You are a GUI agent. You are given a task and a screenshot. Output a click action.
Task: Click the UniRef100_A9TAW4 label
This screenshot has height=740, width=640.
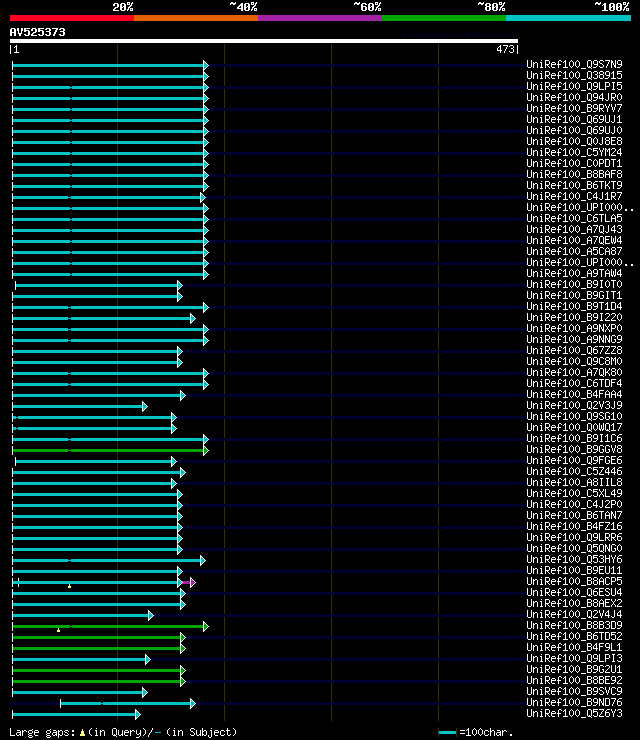[574, 273]
